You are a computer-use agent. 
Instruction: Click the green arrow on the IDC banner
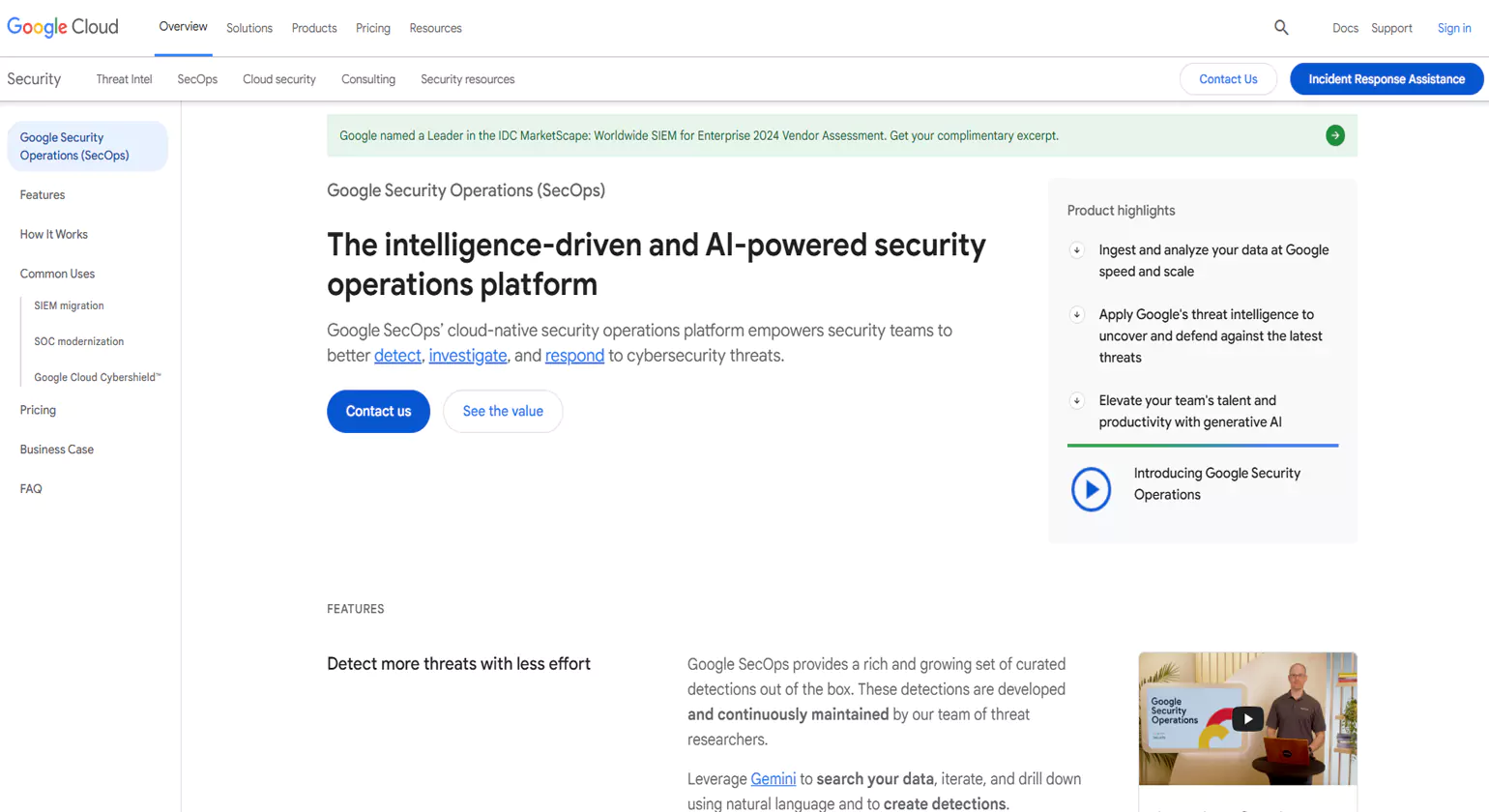(x=1334, y=134)
